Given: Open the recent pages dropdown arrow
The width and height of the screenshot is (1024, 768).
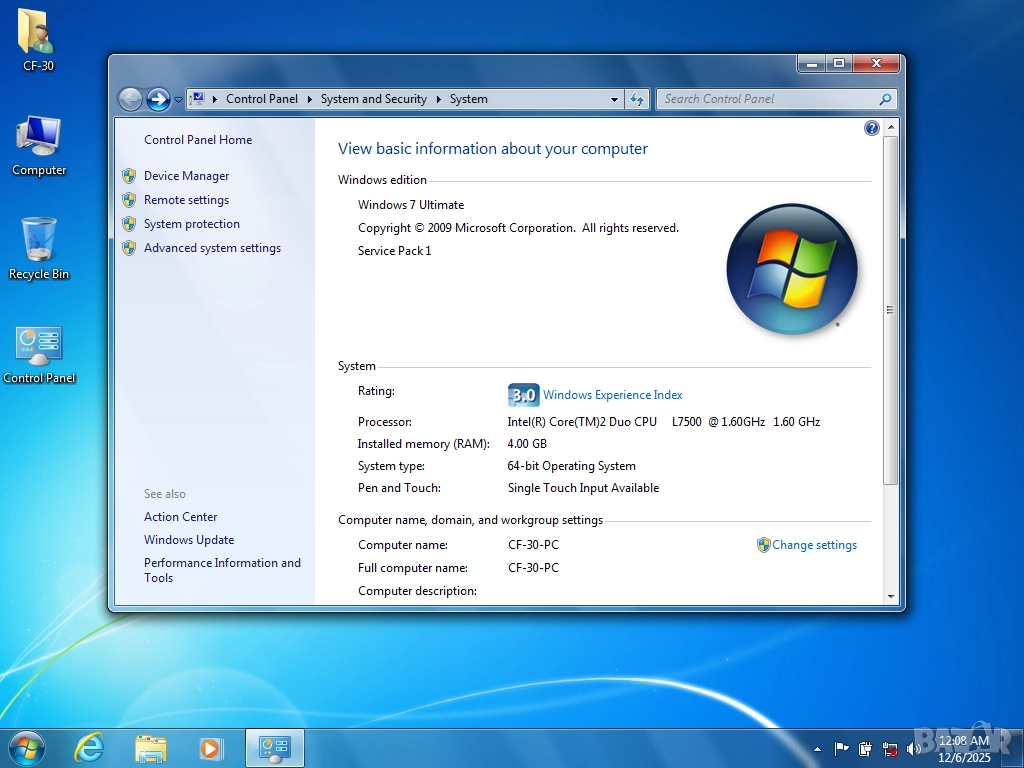Looking at the screenshot, I should point(178,100).
